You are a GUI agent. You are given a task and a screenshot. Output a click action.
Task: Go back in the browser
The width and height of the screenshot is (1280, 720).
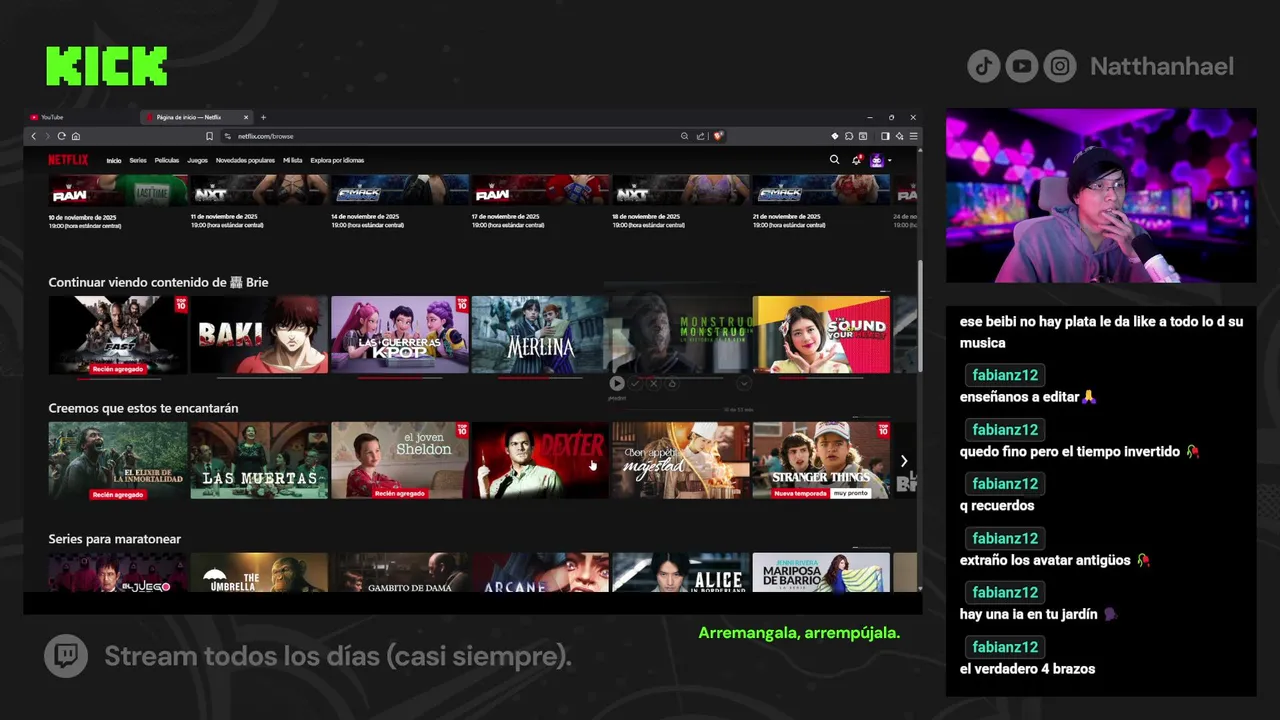(x=33, y=136)
